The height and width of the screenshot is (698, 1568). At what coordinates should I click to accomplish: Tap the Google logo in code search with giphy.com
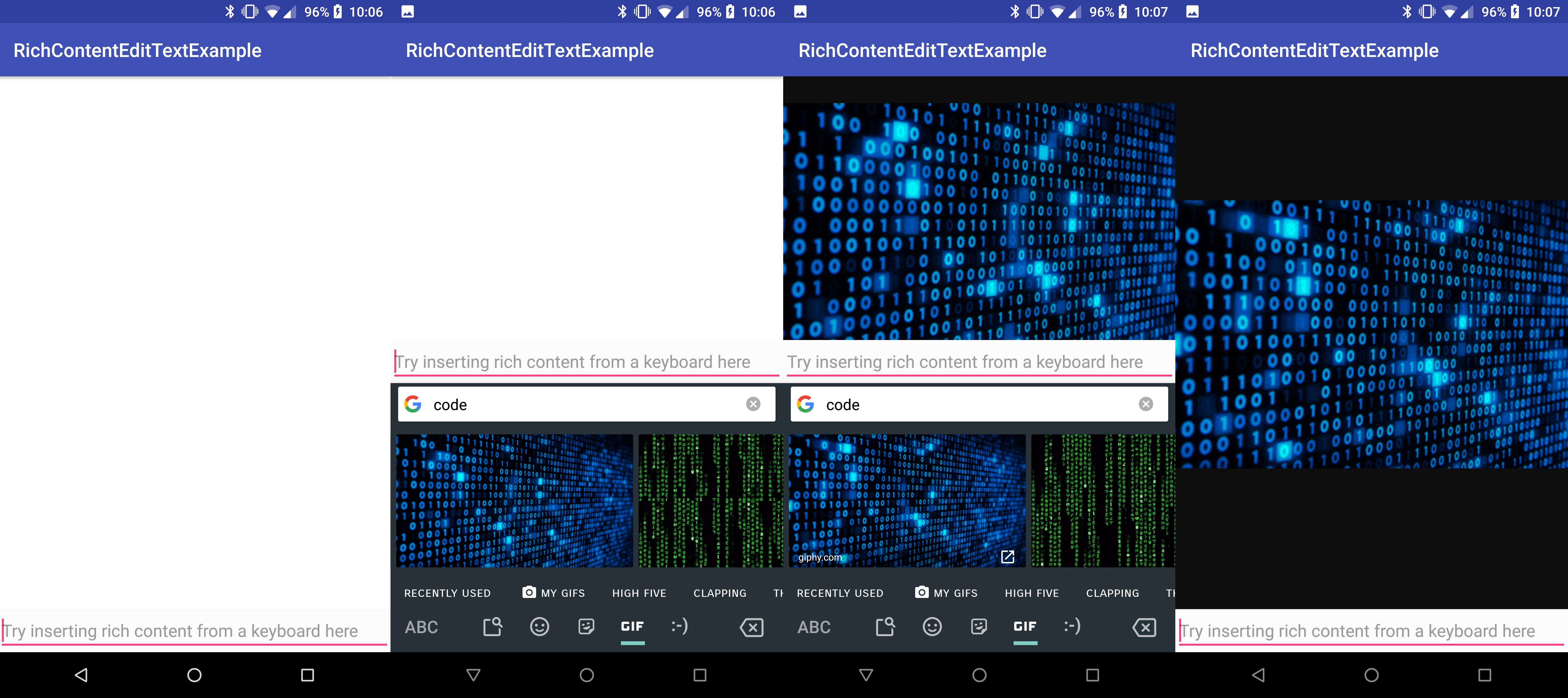coord(805,404)
